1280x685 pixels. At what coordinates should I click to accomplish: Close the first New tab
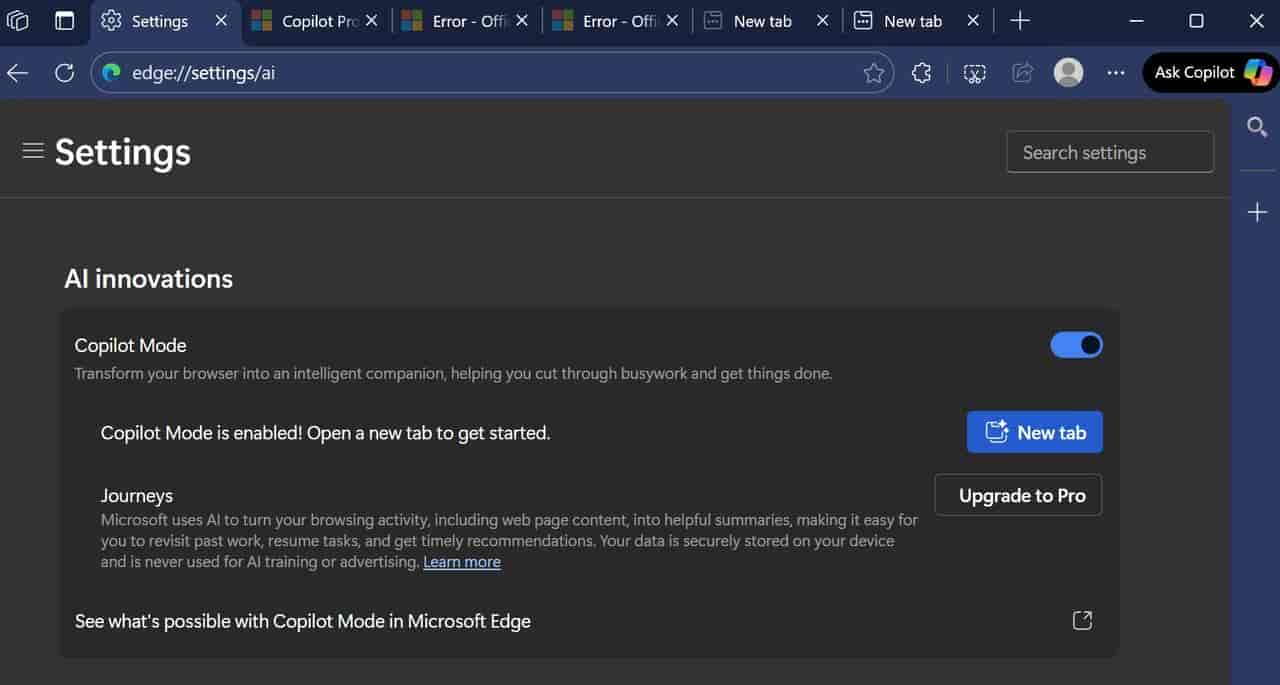[823, 21]
